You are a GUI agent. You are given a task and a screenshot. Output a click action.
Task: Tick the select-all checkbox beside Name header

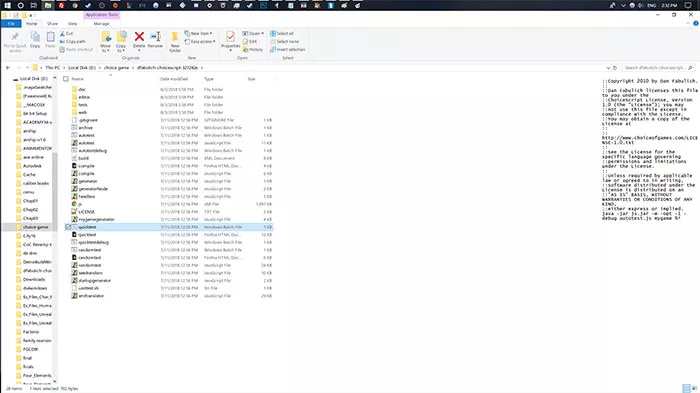(x=66, y=79)
